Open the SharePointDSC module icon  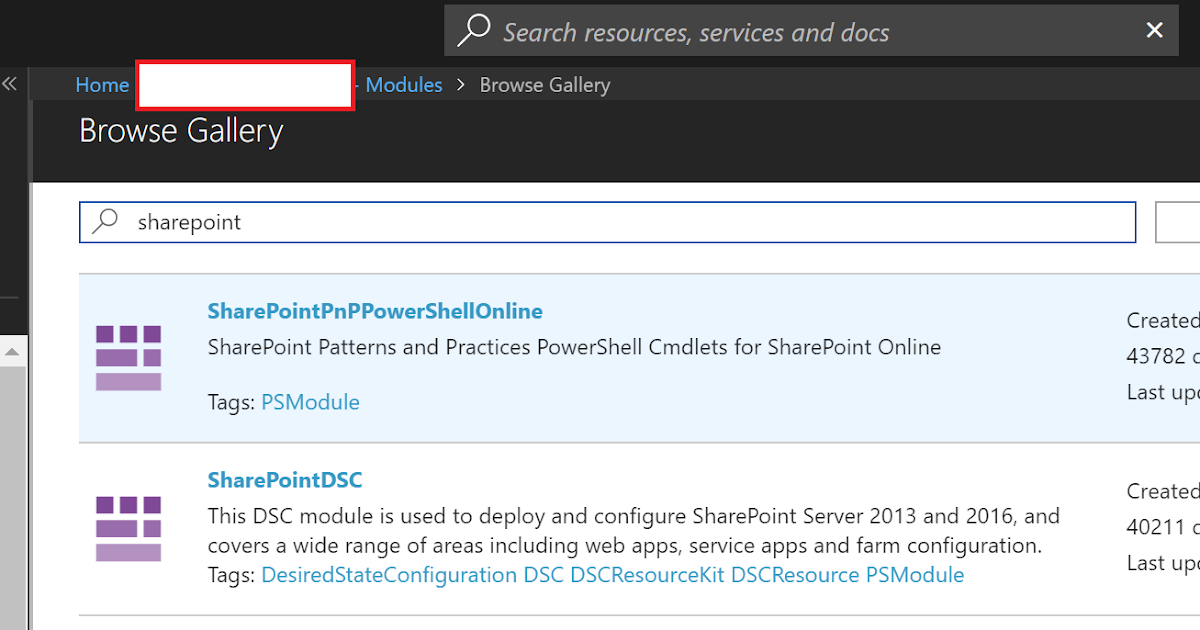(x=129, y=528)
